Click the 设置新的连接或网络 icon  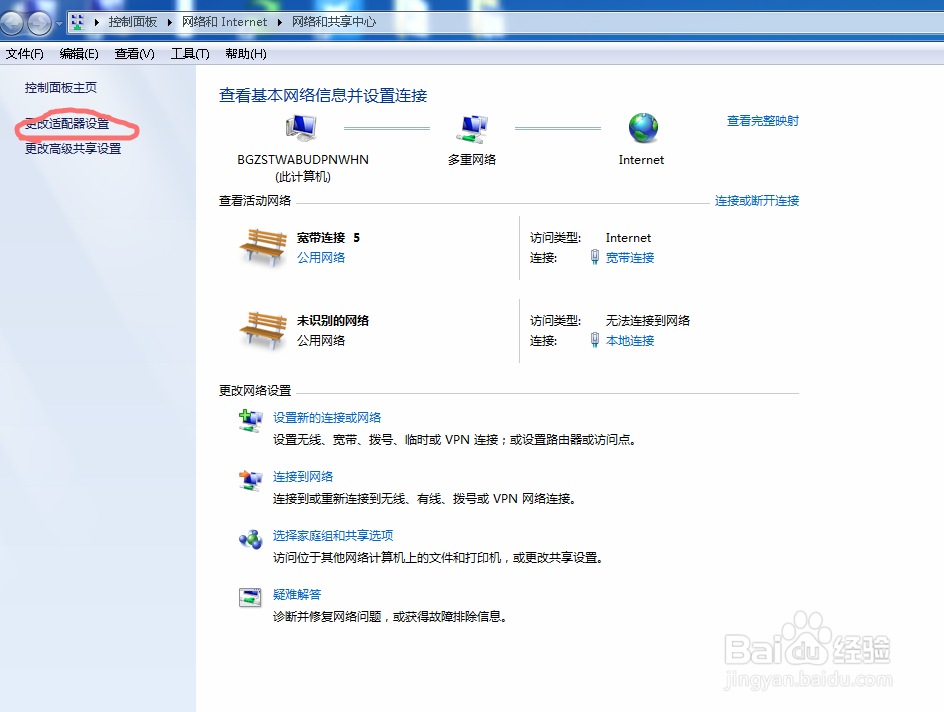(x=250, y=418)
